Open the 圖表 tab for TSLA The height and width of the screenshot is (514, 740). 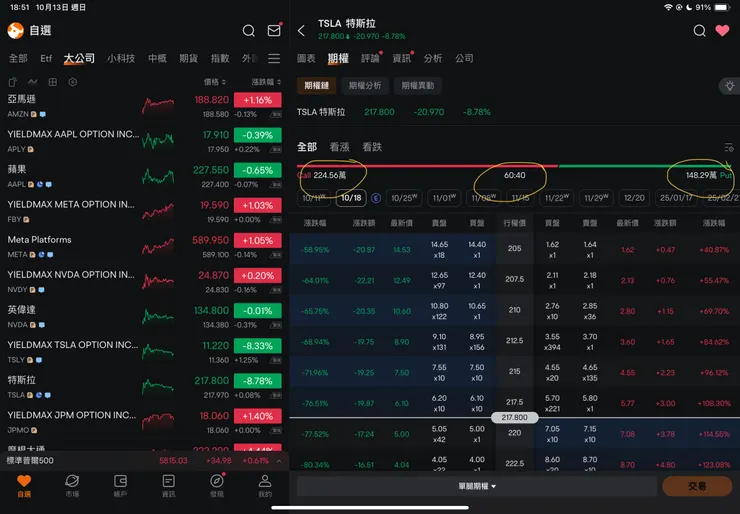[x=306, y=59]
